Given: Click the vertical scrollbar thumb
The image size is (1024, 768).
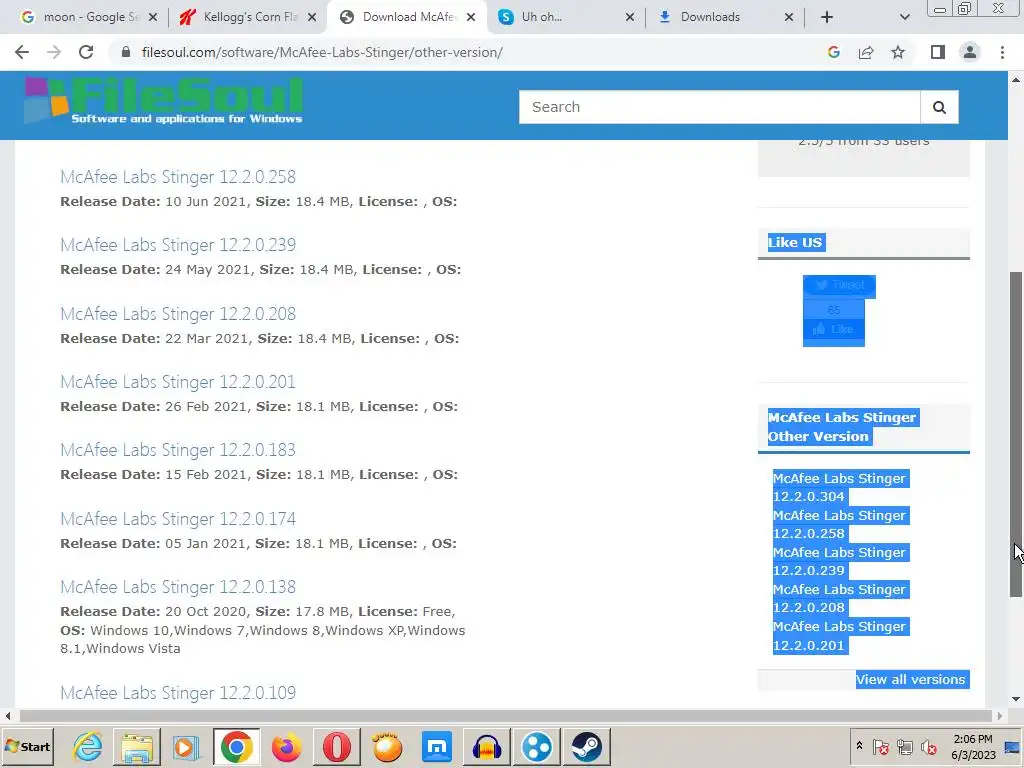Looking at the screenshot, I should 1016,434.
